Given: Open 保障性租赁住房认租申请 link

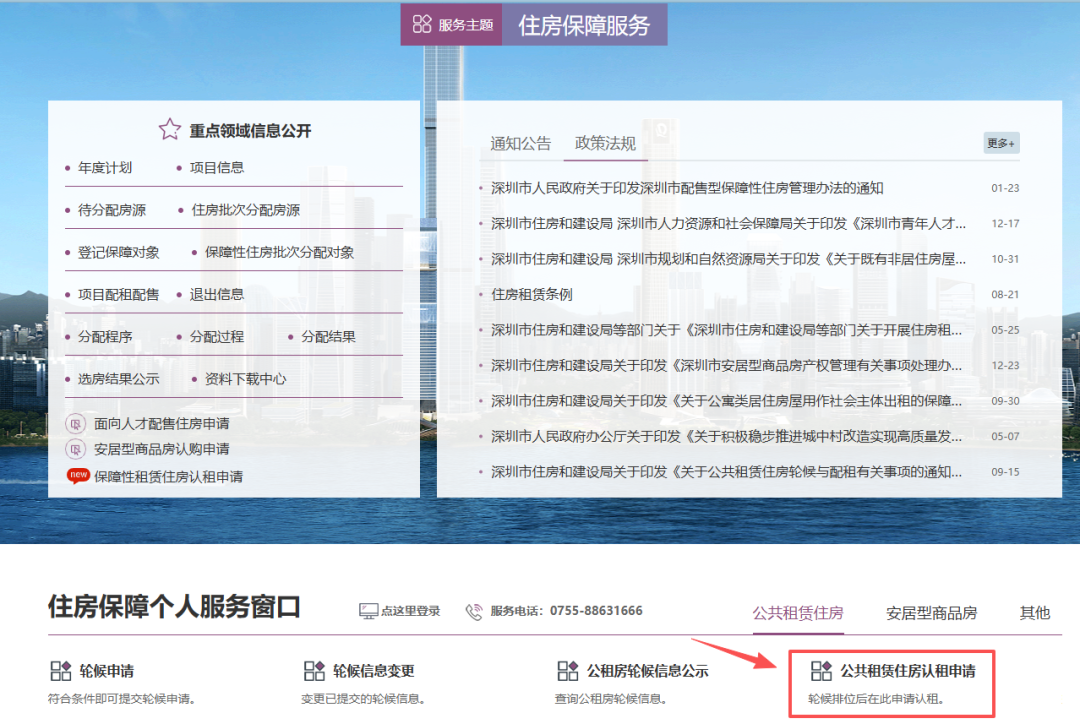Looking at the screenshot, I should [x=169, y=476].
